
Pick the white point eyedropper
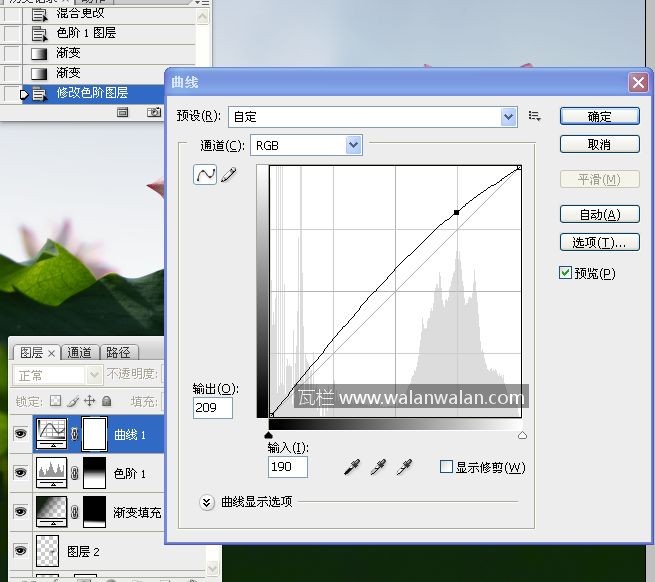(x=404, y=467)
